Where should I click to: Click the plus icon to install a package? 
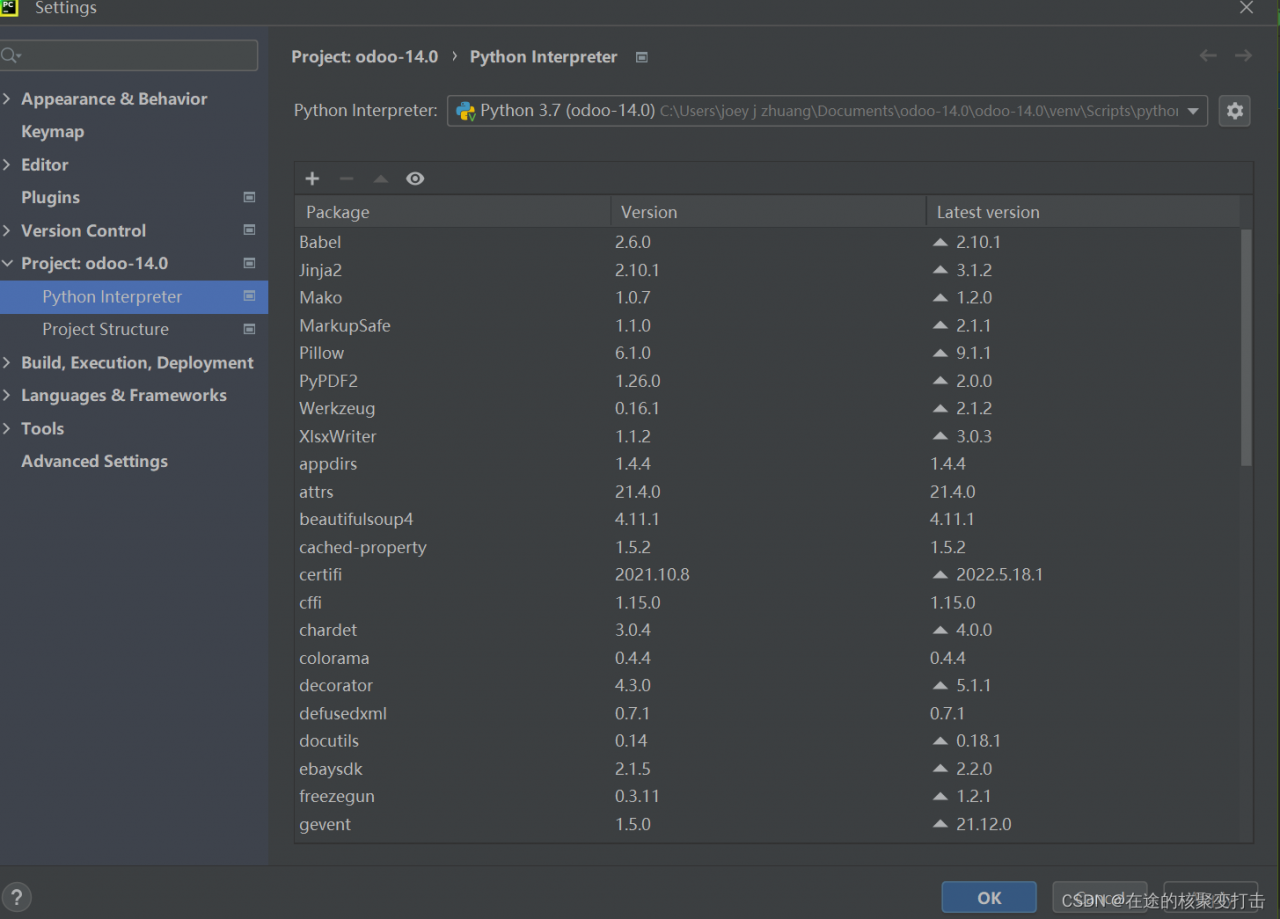point(312,178)
